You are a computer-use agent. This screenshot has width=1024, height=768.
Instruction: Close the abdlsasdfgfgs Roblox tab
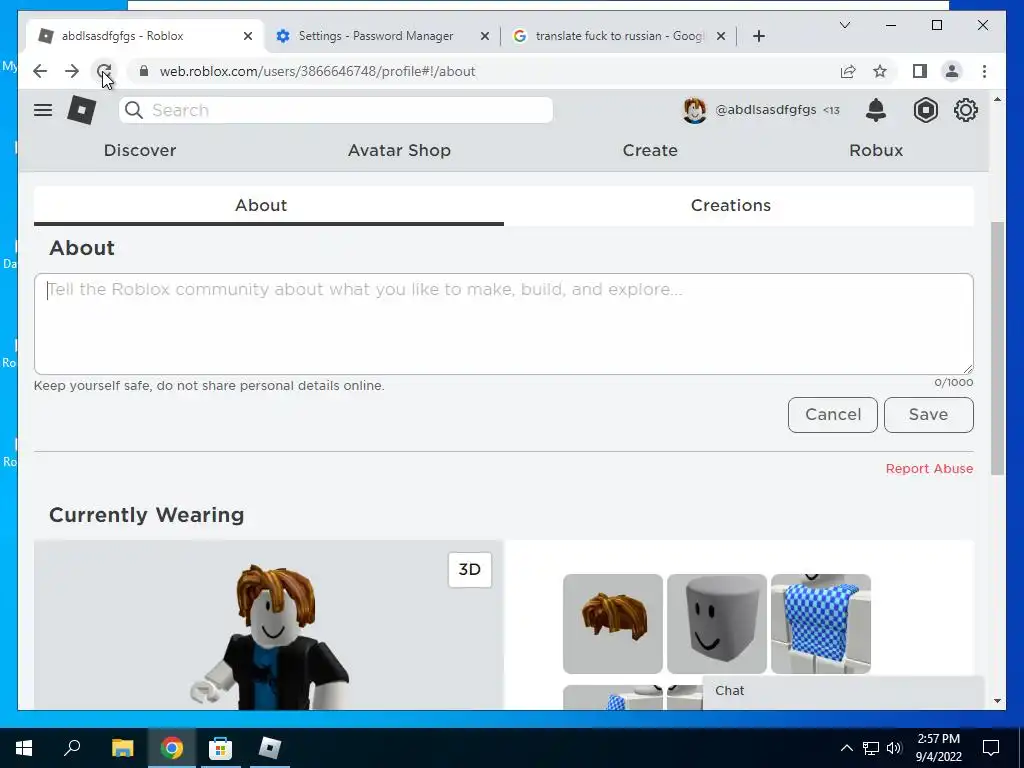[248, 36]
